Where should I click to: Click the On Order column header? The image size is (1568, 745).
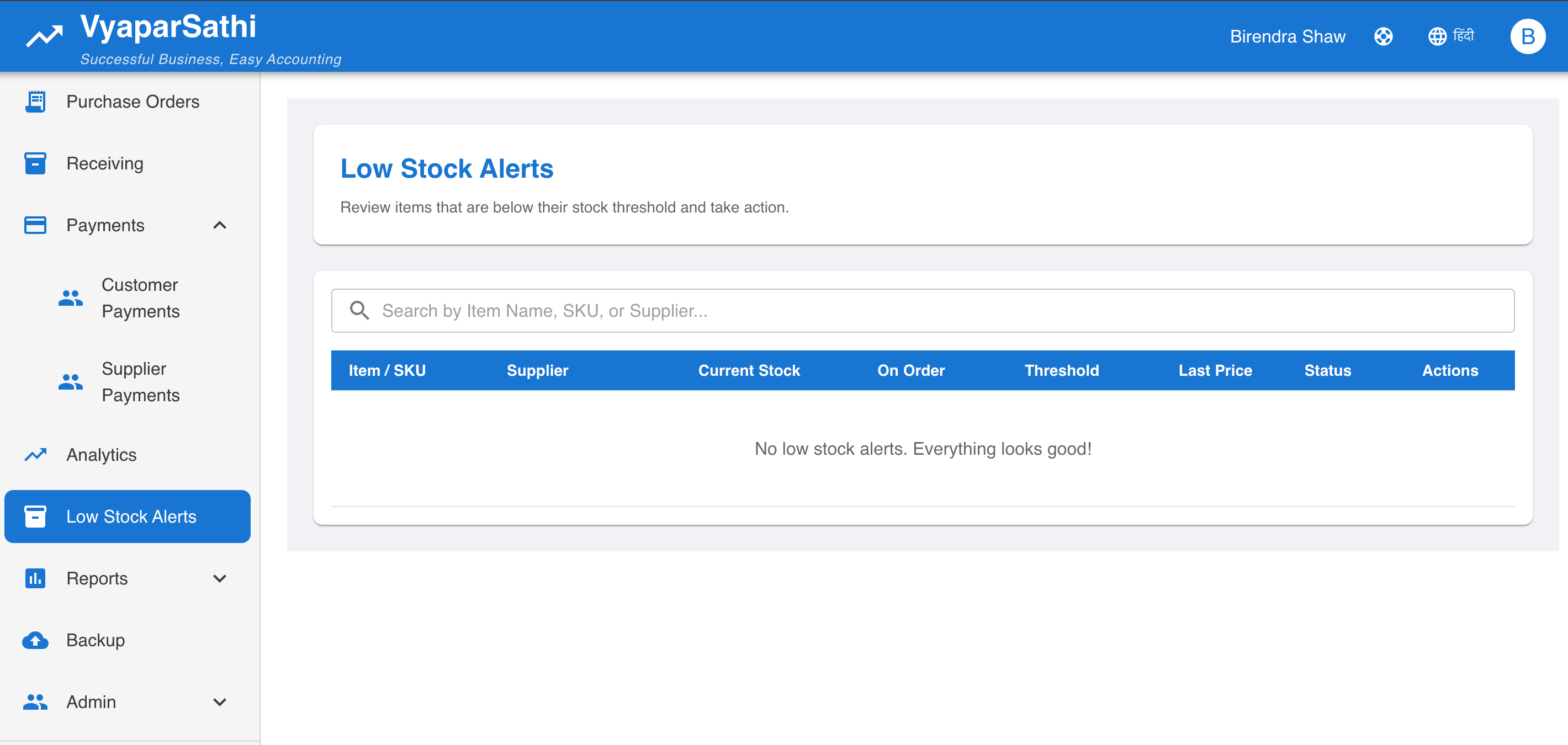click(910, 370)
